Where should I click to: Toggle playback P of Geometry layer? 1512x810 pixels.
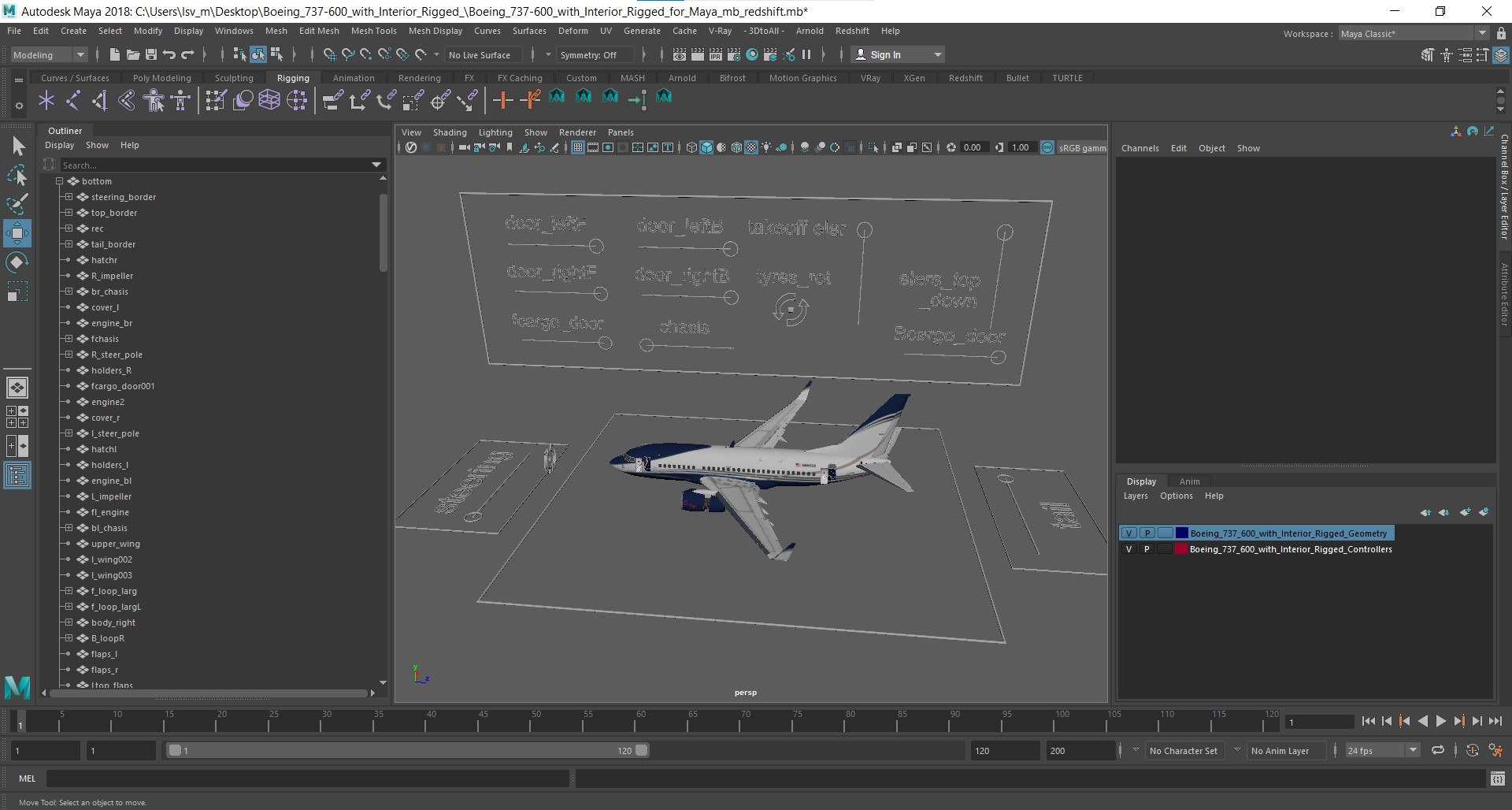(1147, 533)
